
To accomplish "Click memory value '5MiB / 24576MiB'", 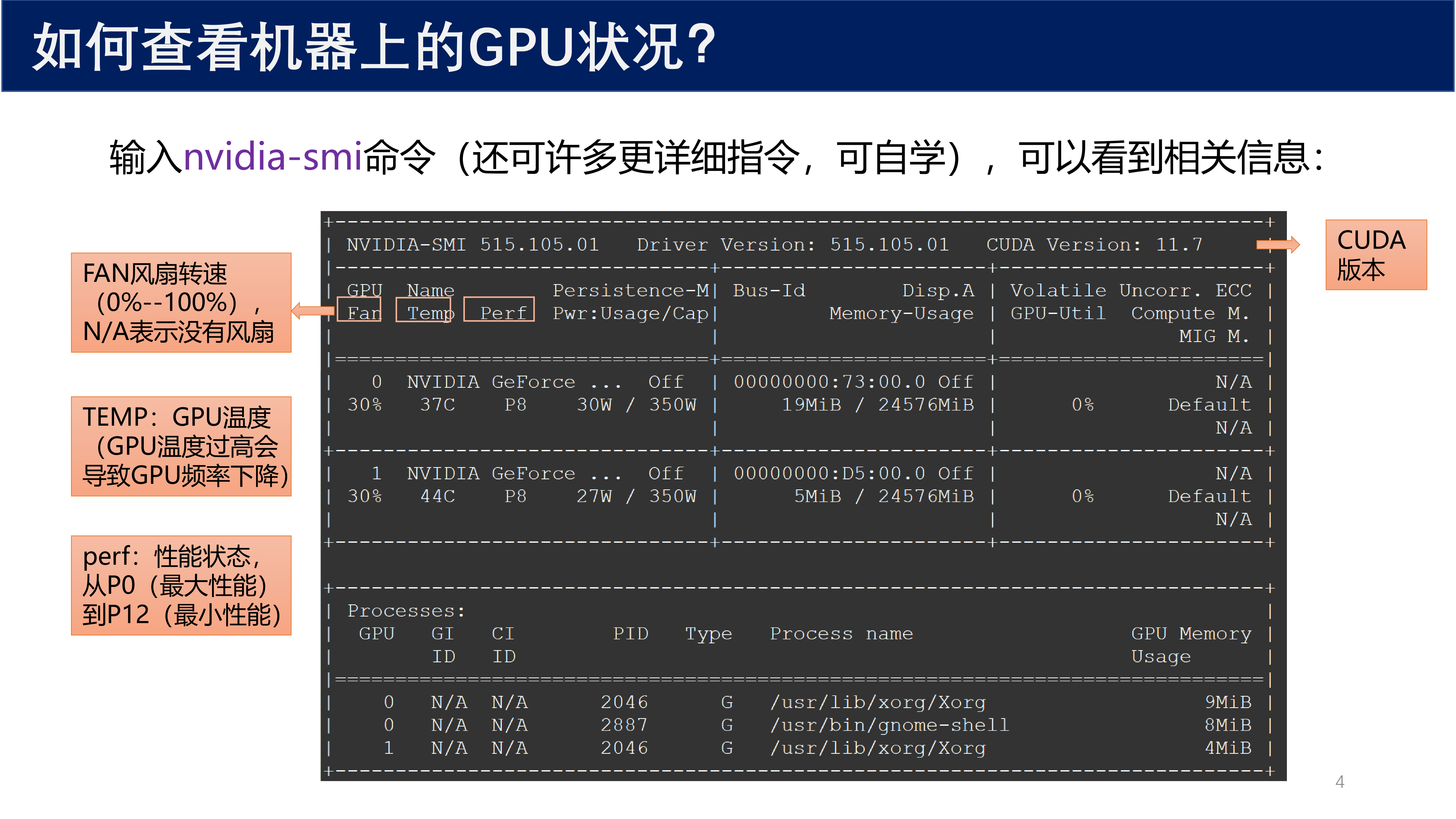I will coord(884,496).
